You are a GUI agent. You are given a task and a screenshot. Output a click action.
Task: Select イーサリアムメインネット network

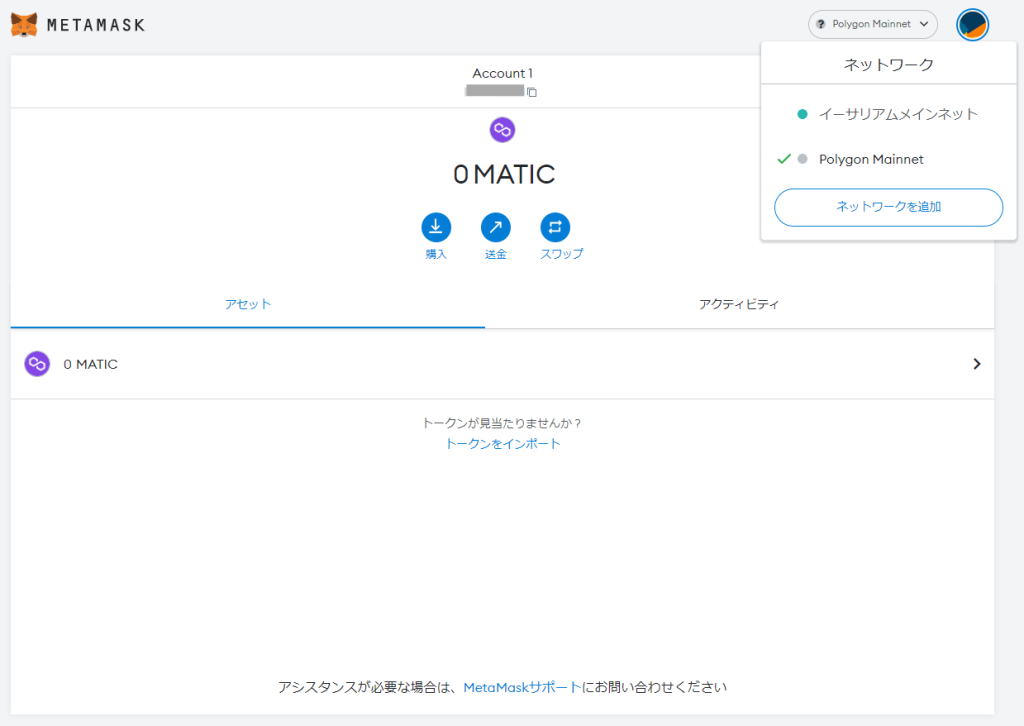click(x=888, y=114)
